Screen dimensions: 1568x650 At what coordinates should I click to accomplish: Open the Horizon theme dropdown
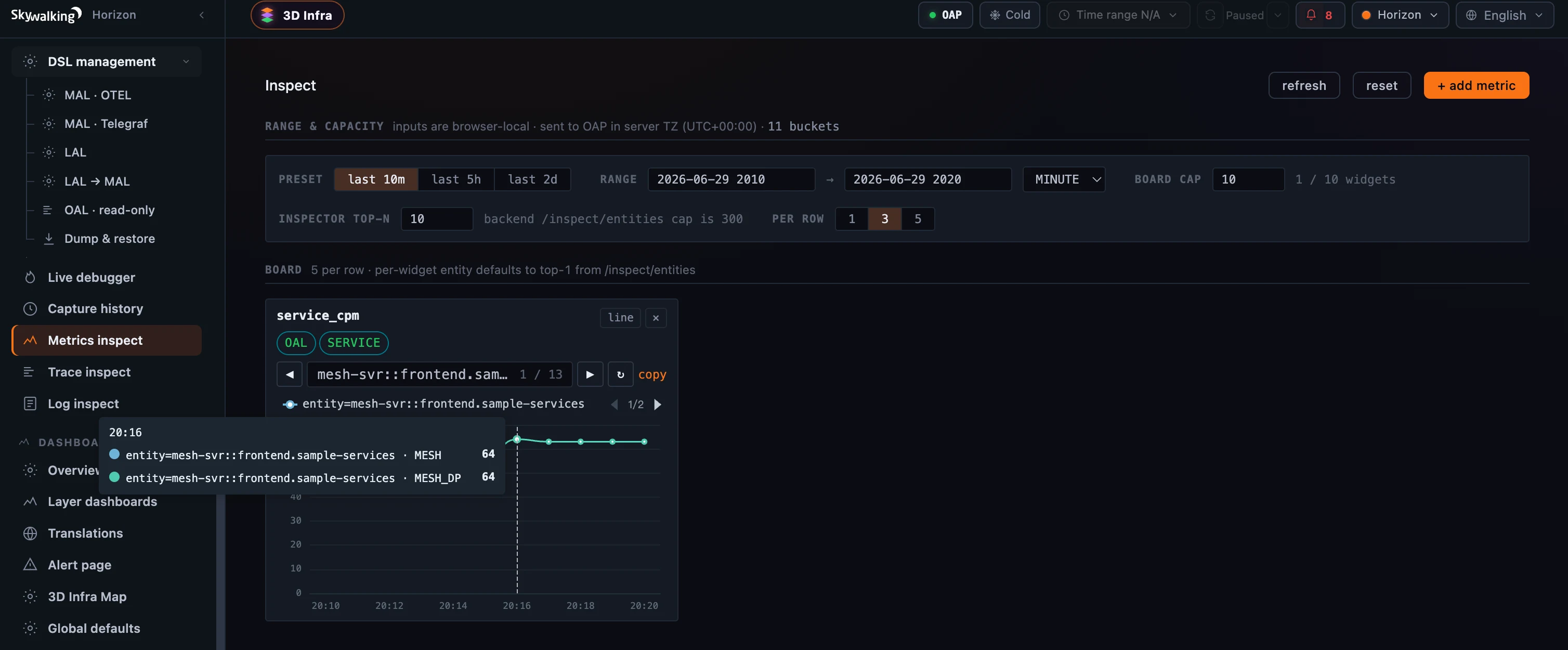click(1400, 15)
